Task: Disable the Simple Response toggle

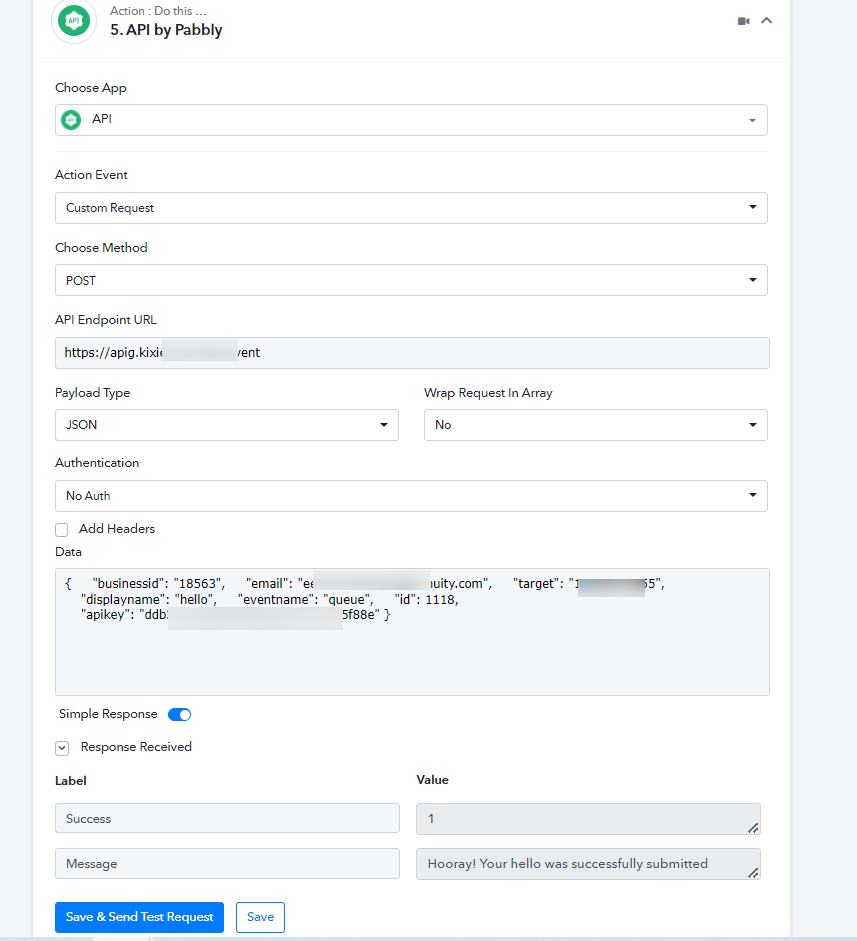Action: coord(179,715)
